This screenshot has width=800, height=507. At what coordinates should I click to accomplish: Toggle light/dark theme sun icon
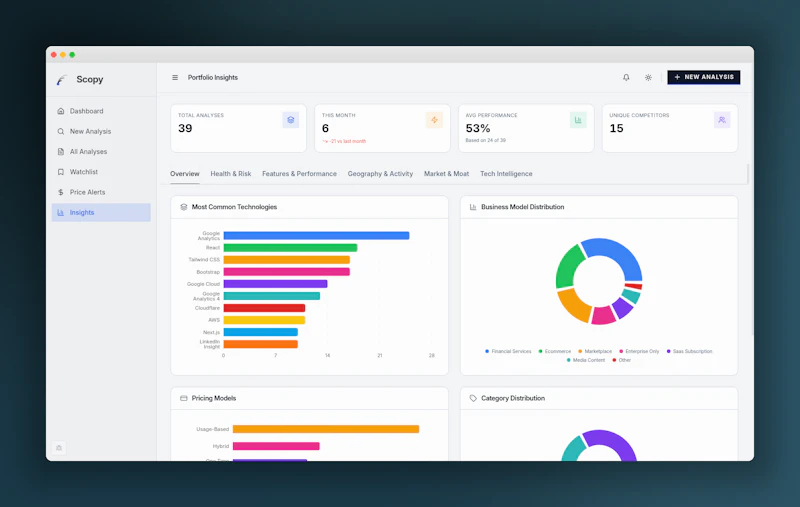point(648,78)
